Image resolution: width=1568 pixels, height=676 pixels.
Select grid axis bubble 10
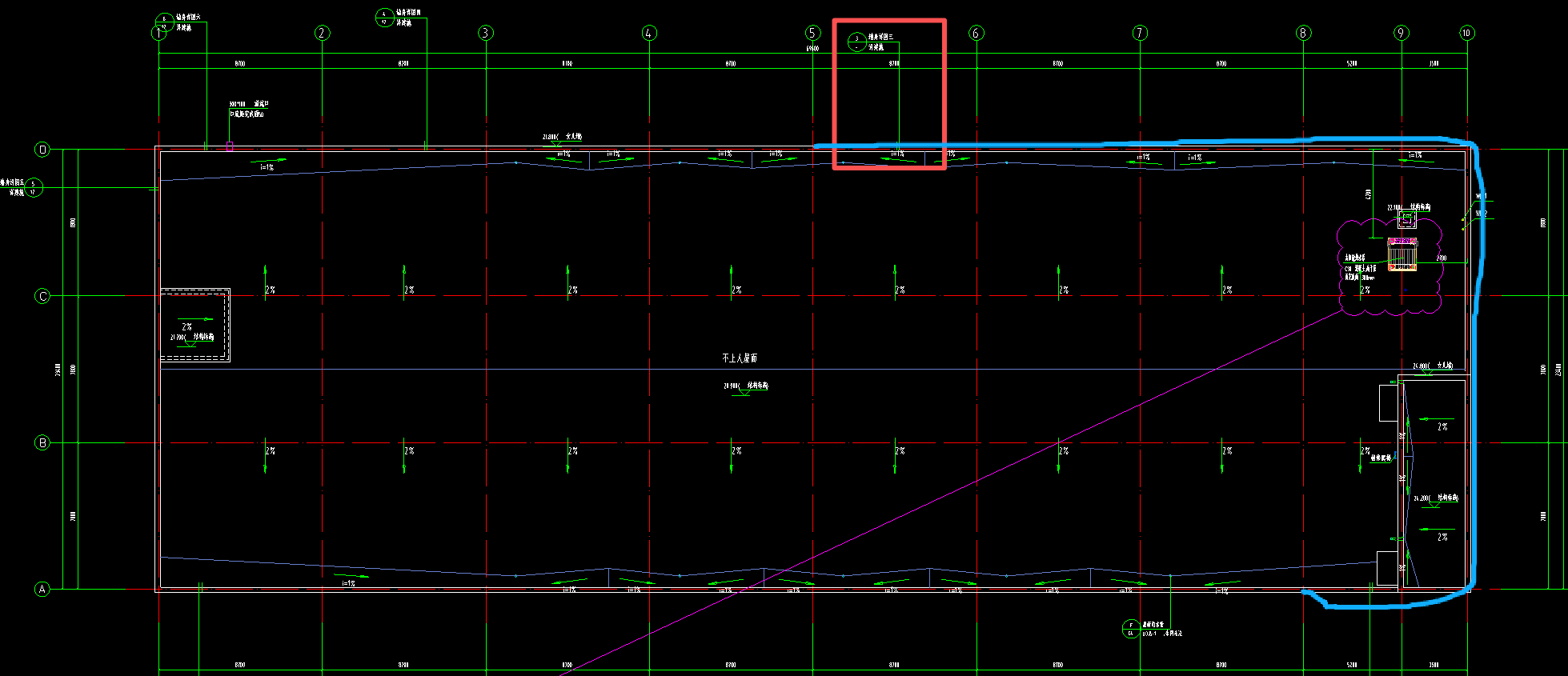1466,33
